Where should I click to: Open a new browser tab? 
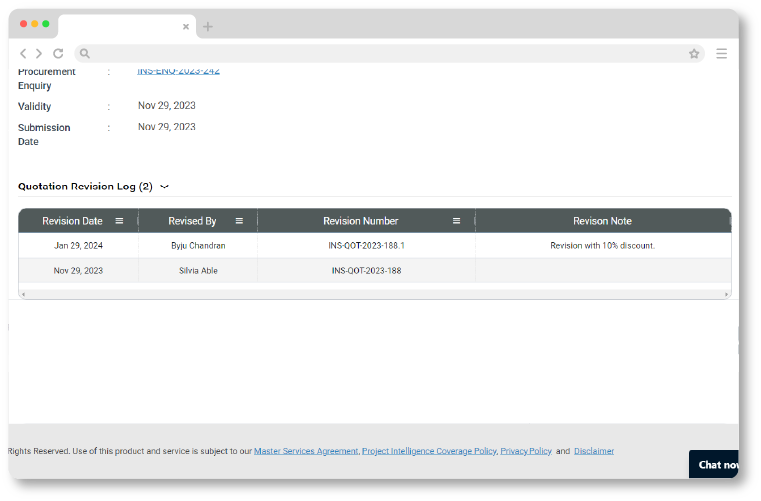tap(208, 27)
